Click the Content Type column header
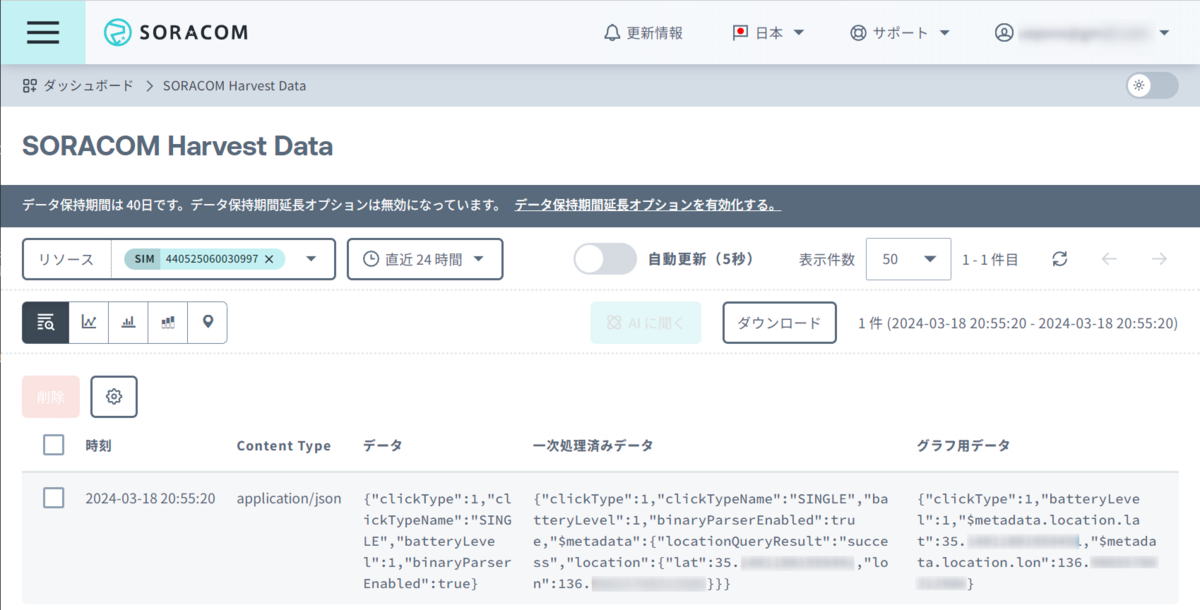Screen dimensions: 1200x610 coord(283,446)
